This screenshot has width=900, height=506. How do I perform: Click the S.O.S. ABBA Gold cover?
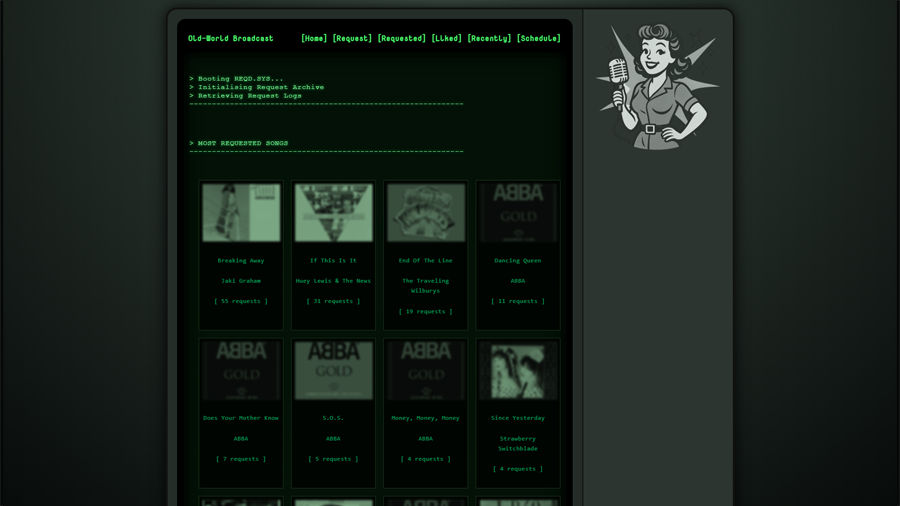pyautogui.click(x=333, y=370)
